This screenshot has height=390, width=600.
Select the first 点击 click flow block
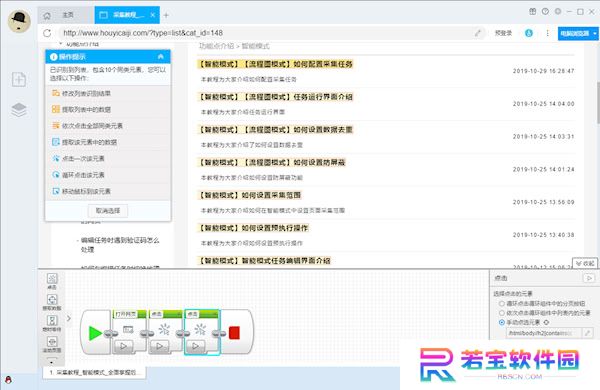pos(165,331)
